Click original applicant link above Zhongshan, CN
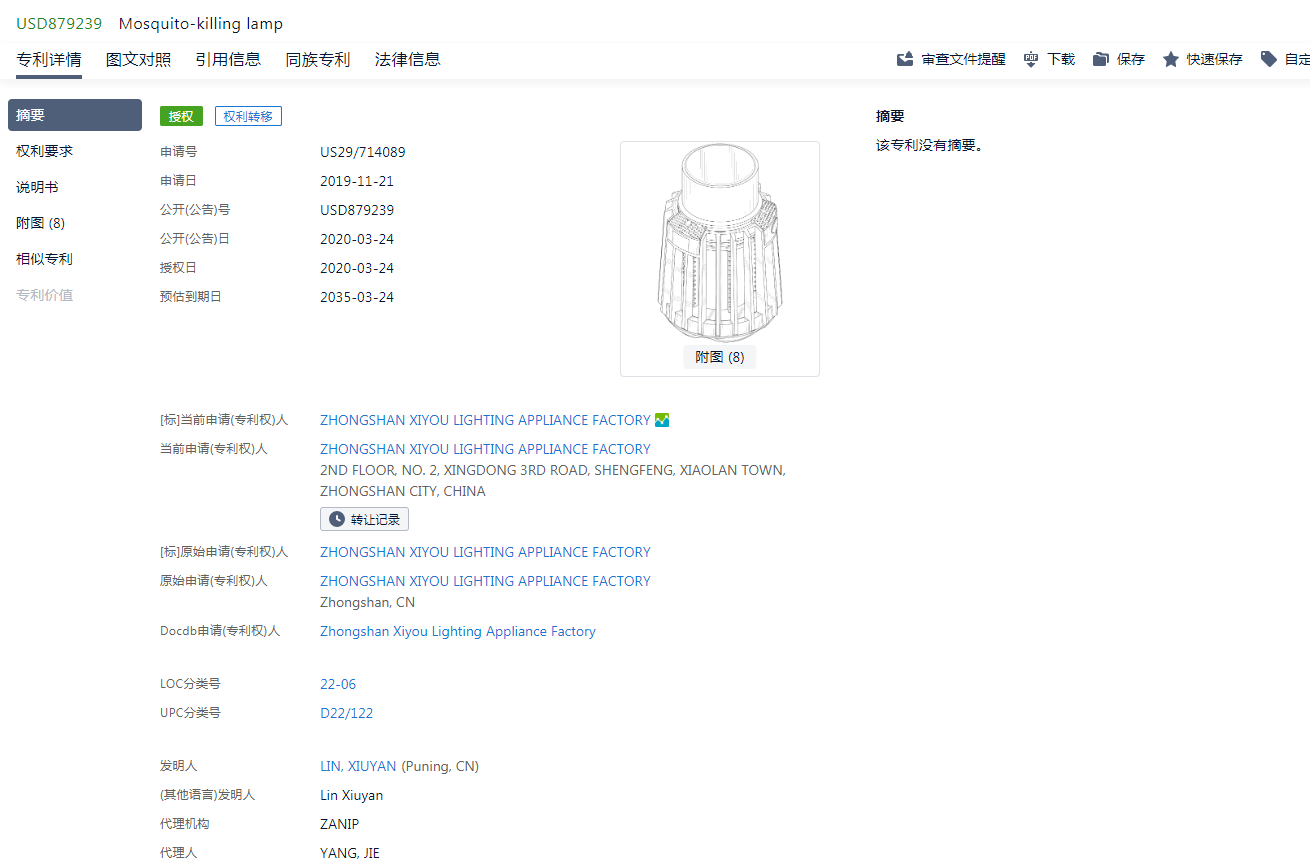The image size is (1310, 863). point(485,581)
